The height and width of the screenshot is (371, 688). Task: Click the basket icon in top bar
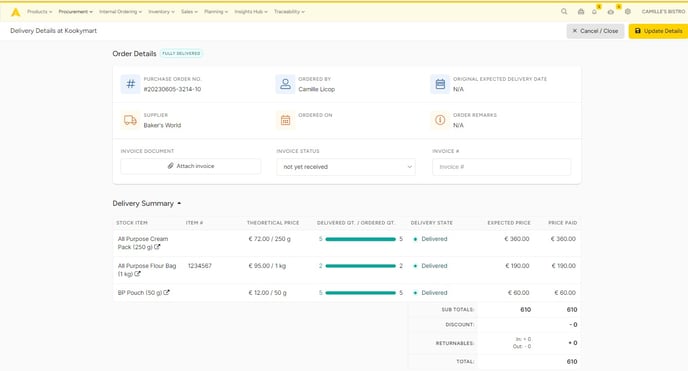pos(581,12)
